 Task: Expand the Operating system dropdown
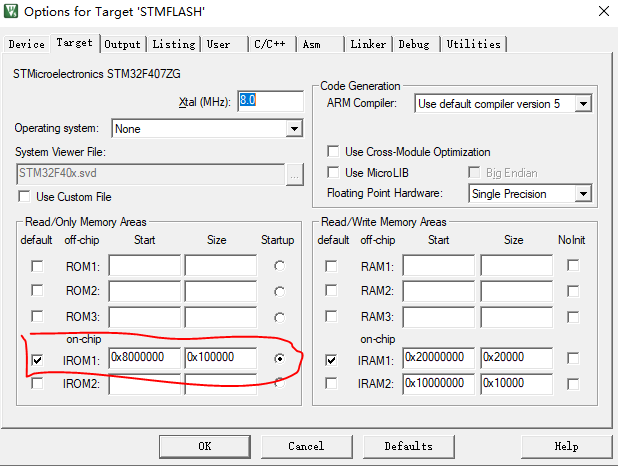(x=294, y=129)
